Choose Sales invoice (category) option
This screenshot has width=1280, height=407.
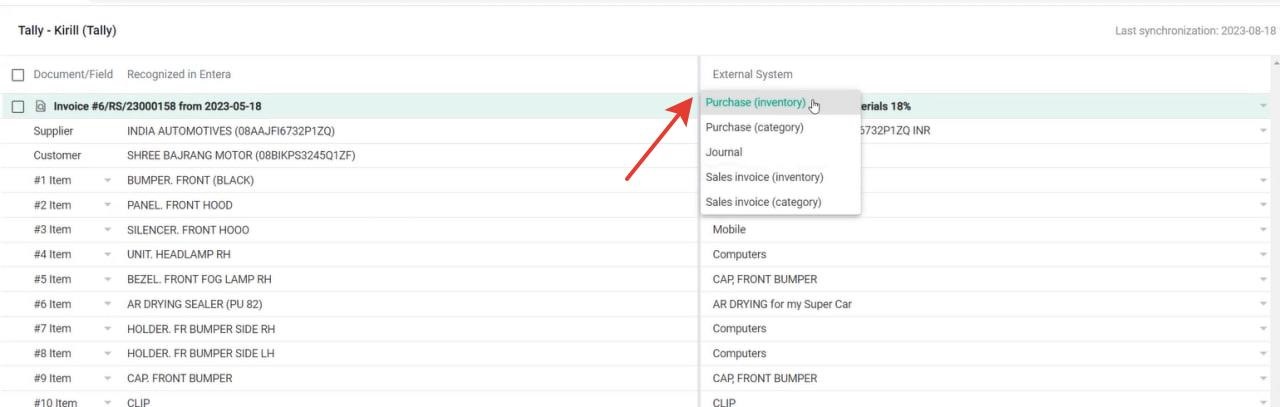point(763,202)
